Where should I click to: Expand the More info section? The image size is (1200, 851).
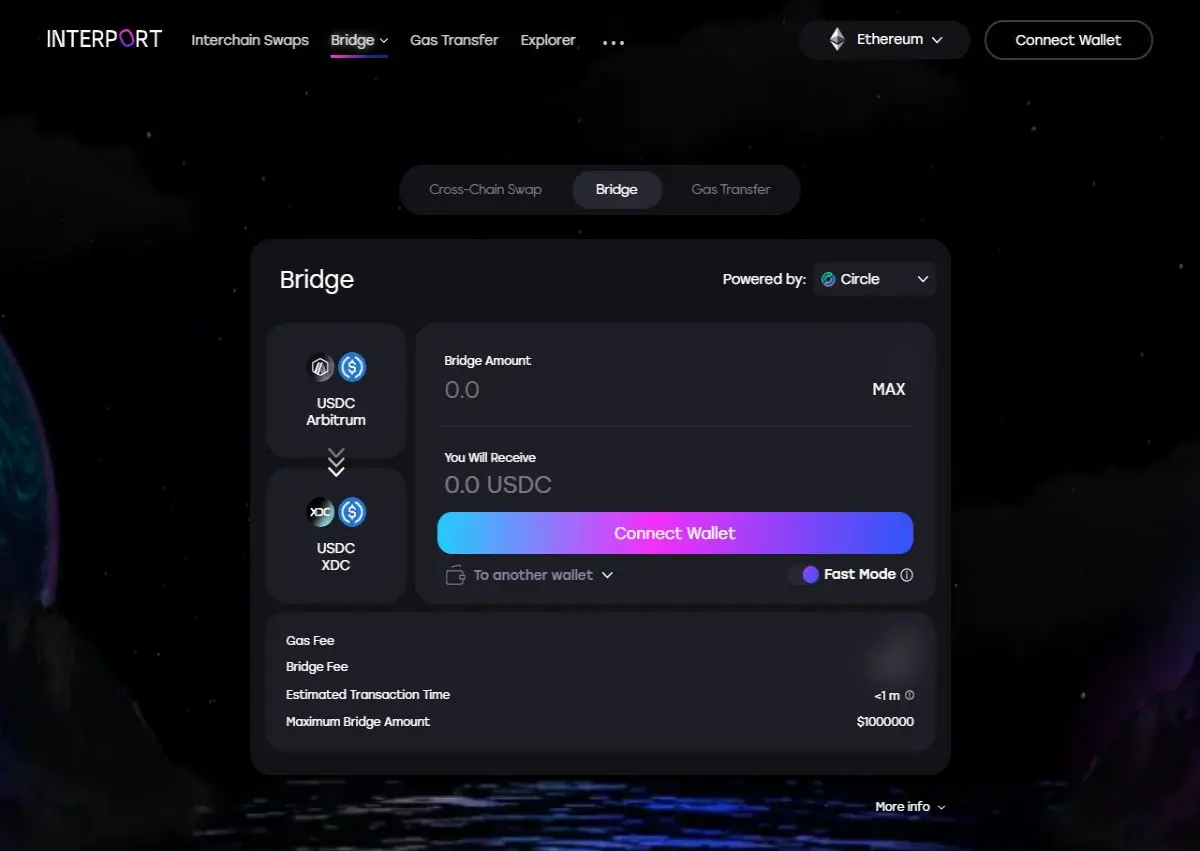pos(910,807)
